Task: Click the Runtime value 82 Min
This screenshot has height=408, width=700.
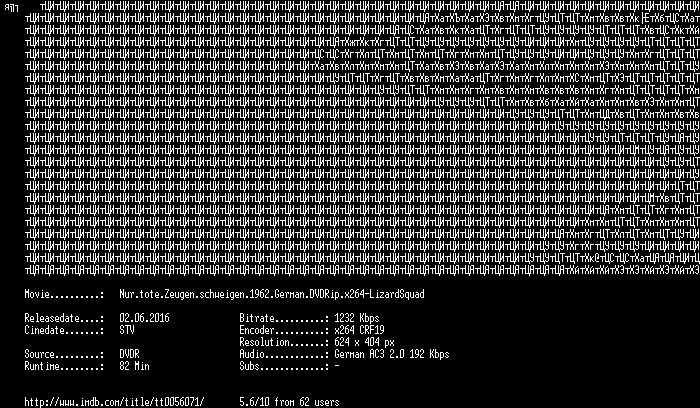Action: click(x=134, y=366)
